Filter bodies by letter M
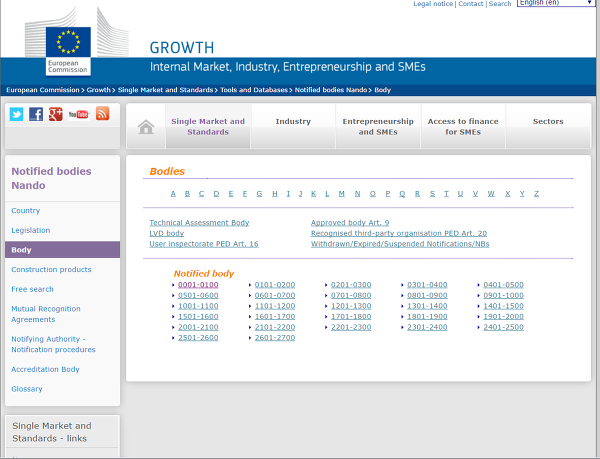The image size is (600, 459). point(342,194)
